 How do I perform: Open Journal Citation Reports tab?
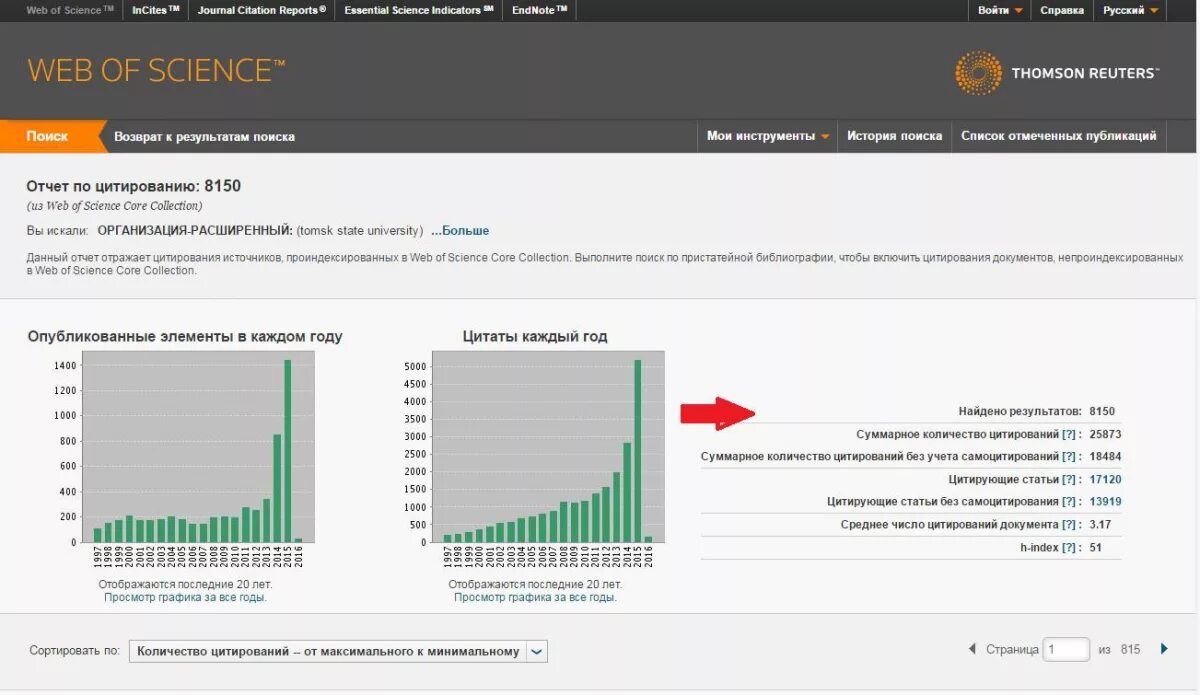(x=262, y=10)
